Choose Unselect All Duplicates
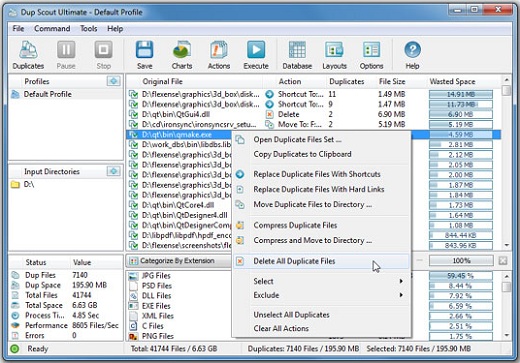 pos(321,315)
